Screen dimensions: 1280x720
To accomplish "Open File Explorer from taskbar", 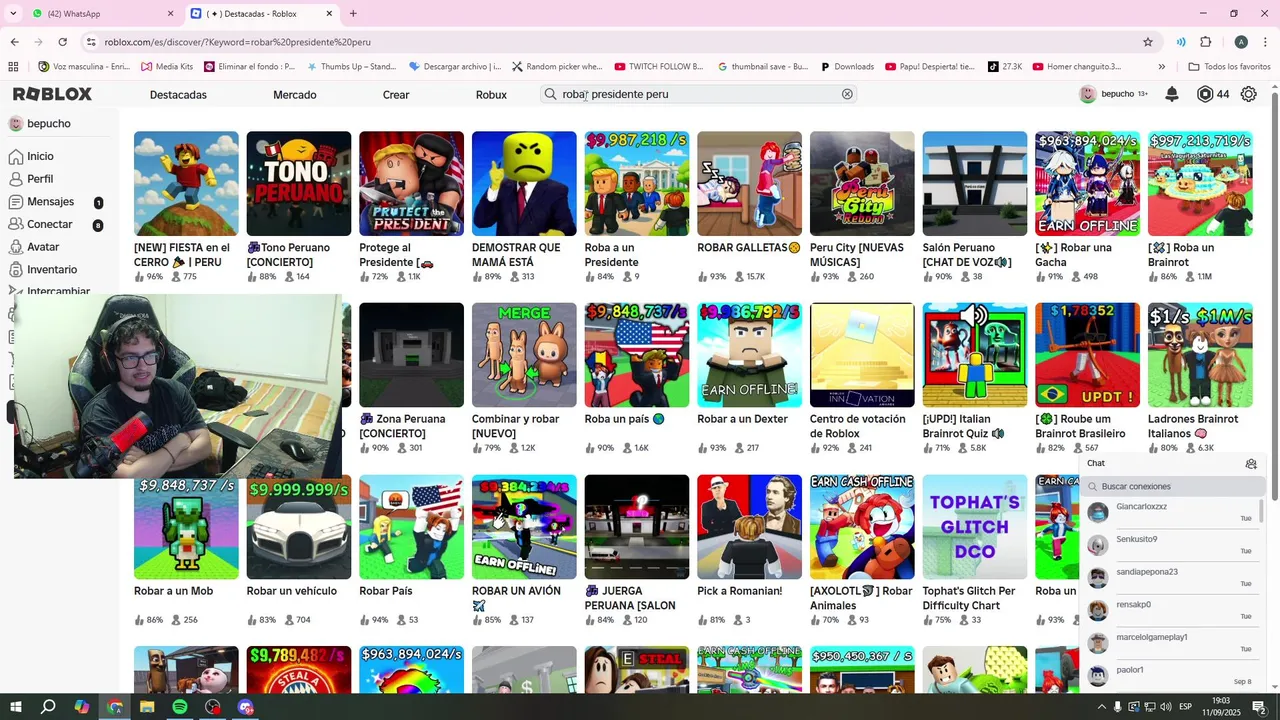I will click(147, 707).
